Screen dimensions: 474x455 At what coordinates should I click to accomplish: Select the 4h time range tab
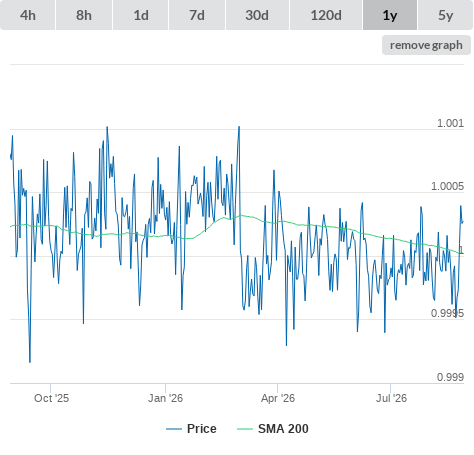tap(28, 15)
